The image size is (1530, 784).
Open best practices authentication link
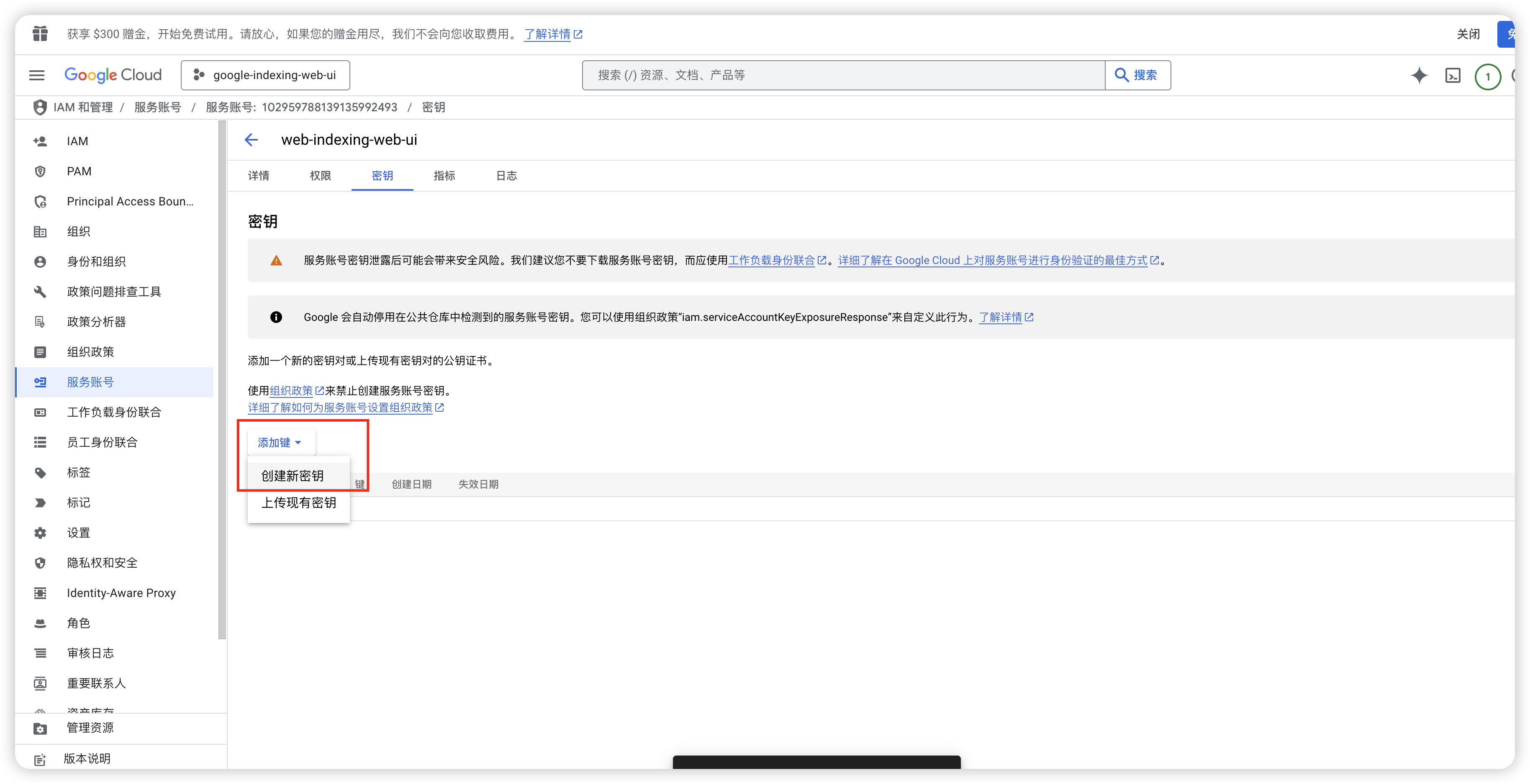[998, 260]
